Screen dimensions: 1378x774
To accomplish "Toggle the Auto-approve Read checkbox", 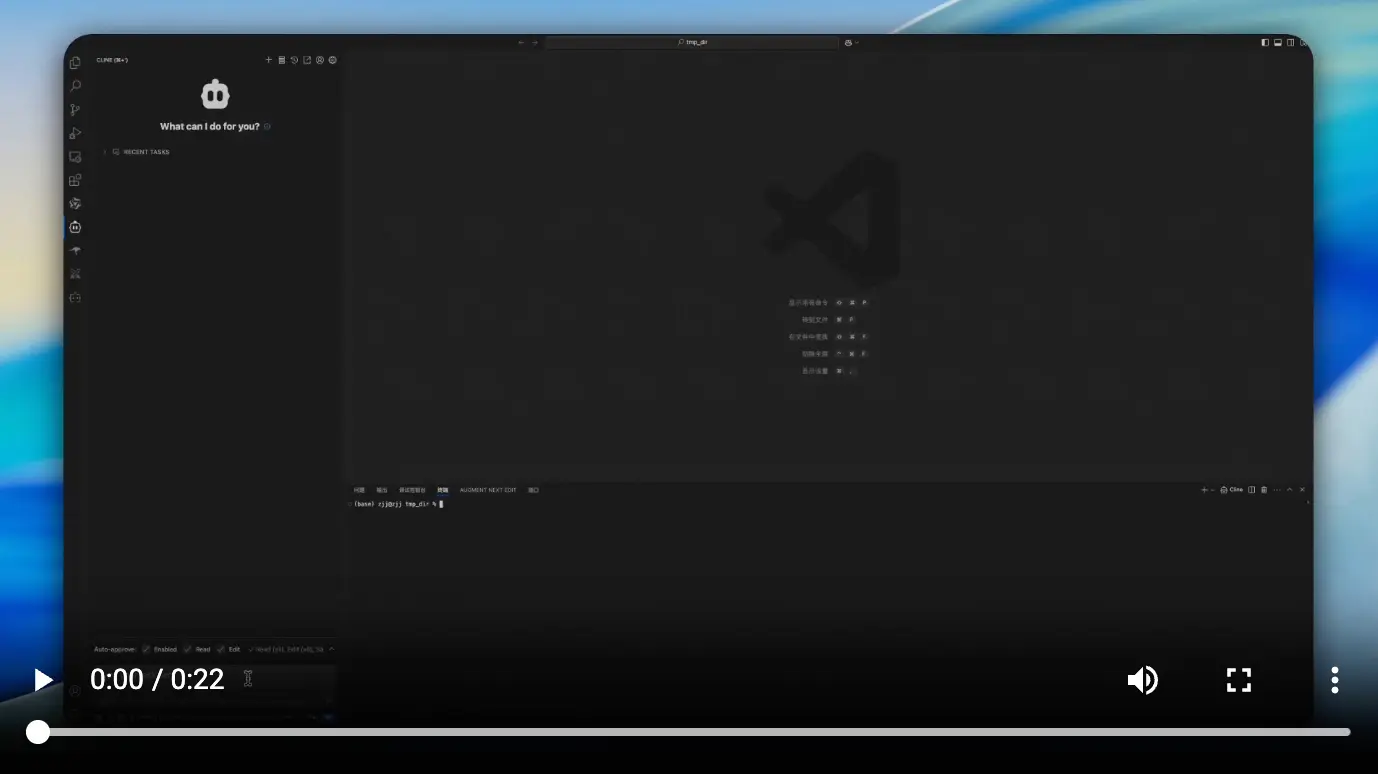I will [187, 649].
